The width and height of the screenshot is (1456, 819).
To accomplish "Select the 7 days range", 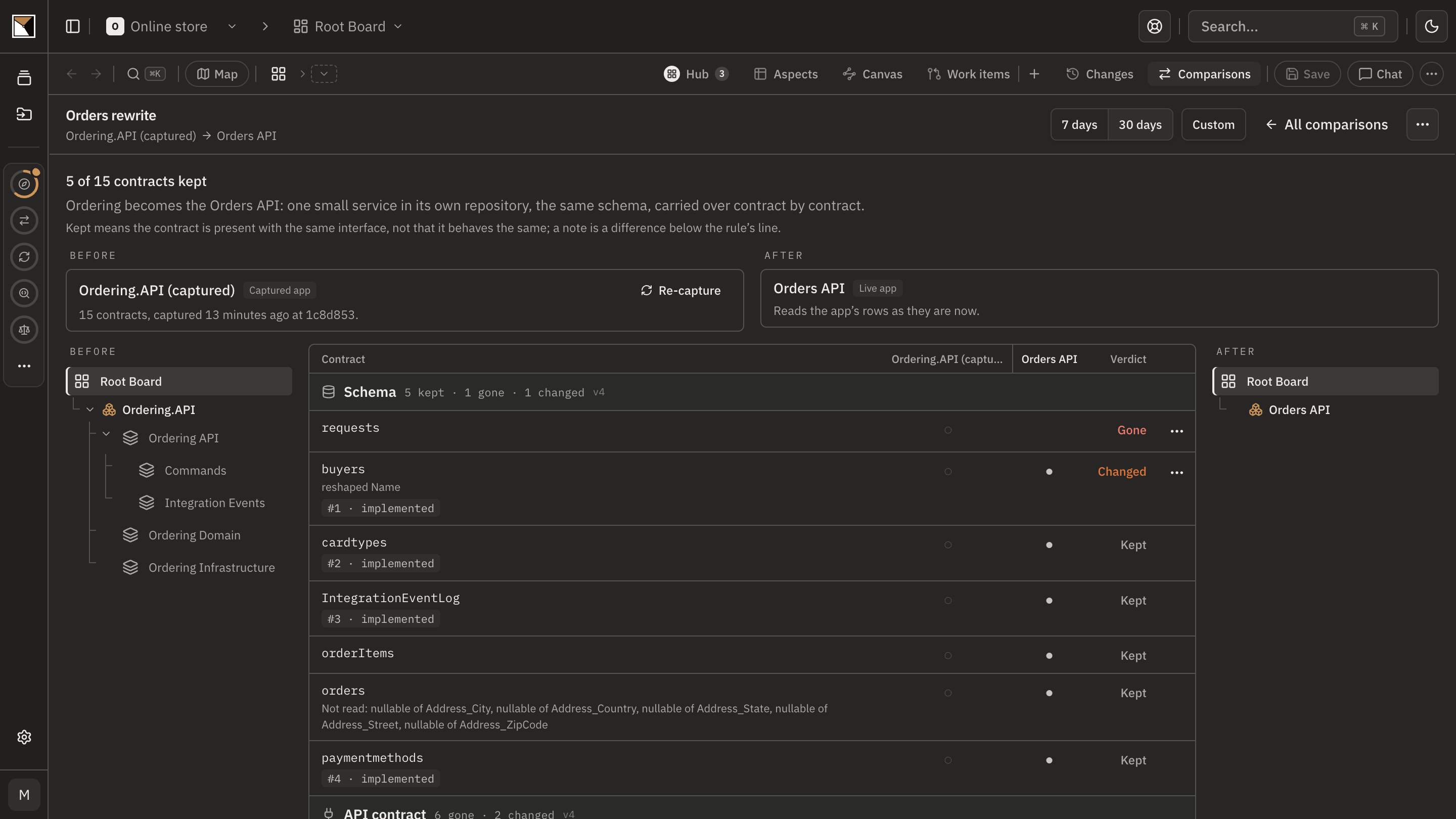I will pos(1079,124).
